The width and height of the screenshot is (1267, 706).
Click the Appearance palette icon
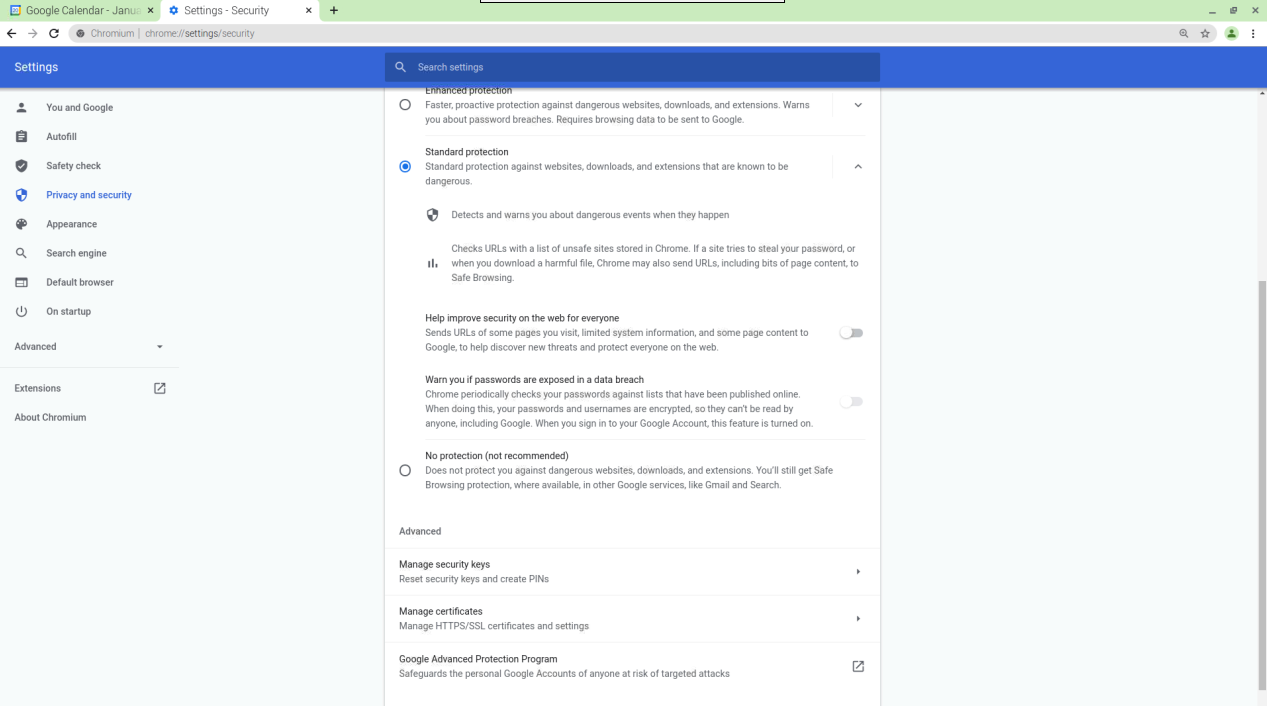(21, 224)
